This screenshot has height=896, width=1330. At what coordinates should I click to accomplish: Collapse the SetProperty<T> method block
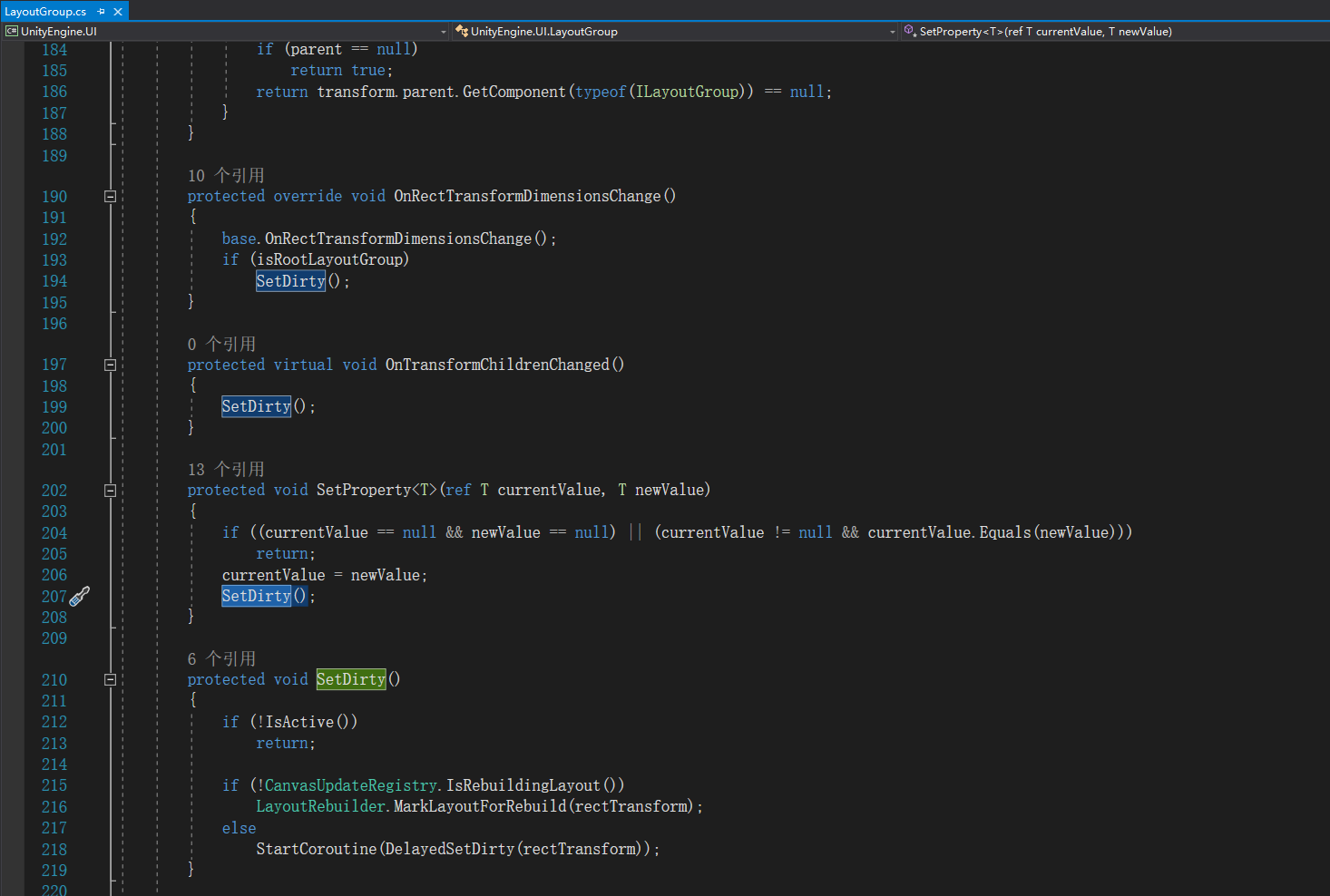pos(110,491)
